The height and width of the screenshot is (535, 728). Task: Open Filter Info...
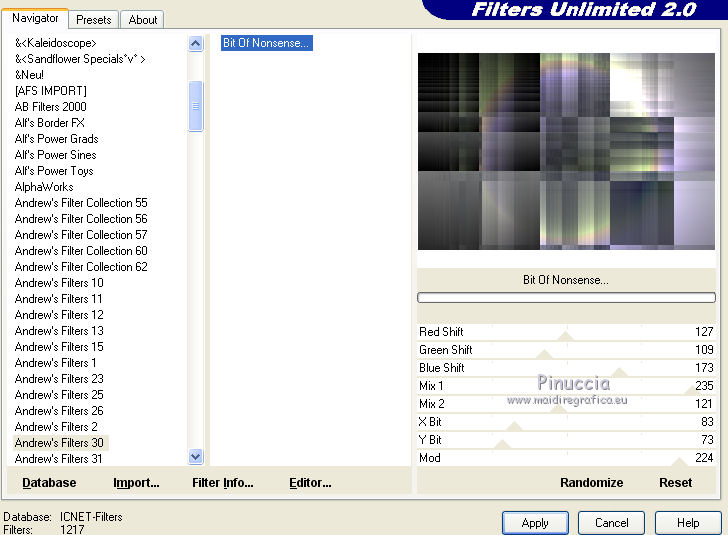coord(223,483)
